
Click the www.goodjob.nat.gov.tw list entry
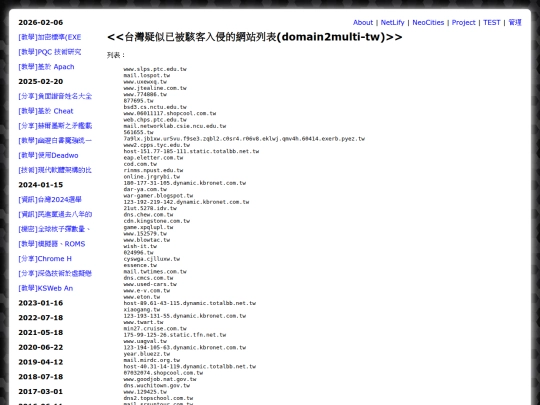[160, 379]
